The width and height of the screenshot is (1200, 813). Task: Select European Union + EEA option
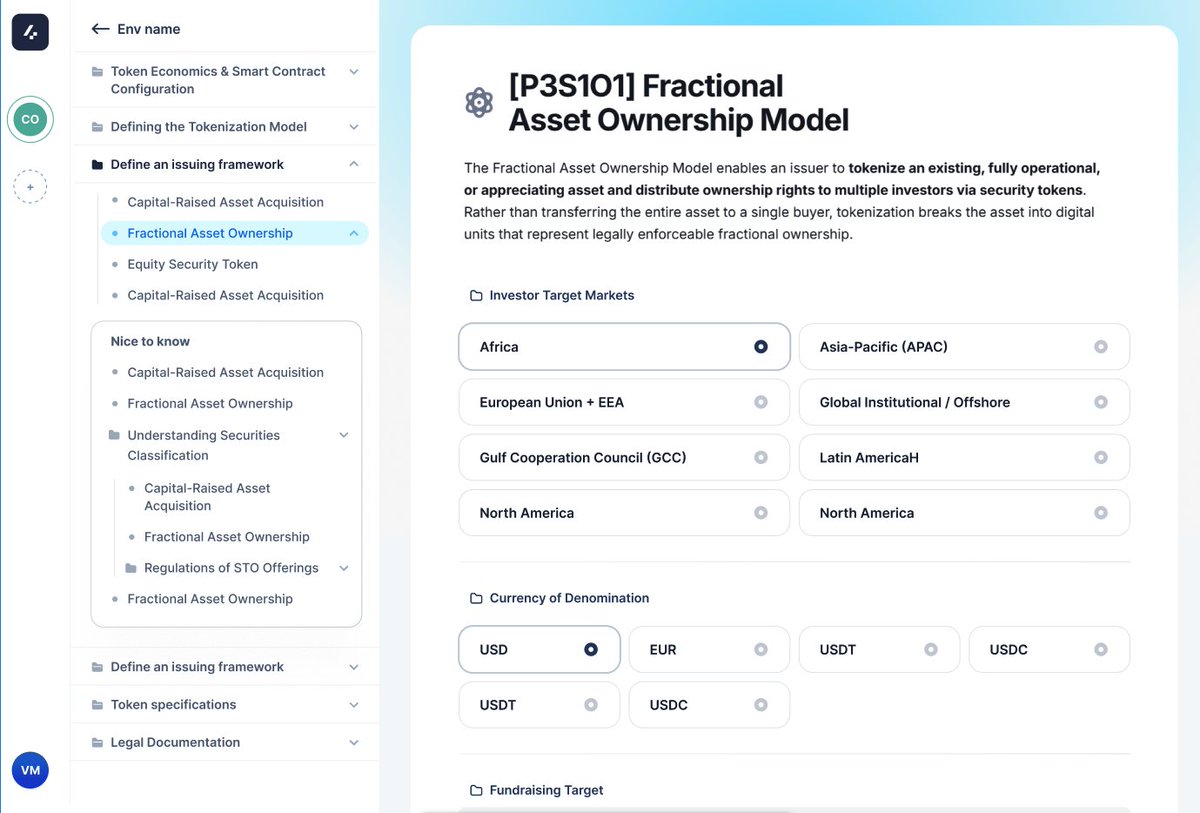[x=624, y=402]
